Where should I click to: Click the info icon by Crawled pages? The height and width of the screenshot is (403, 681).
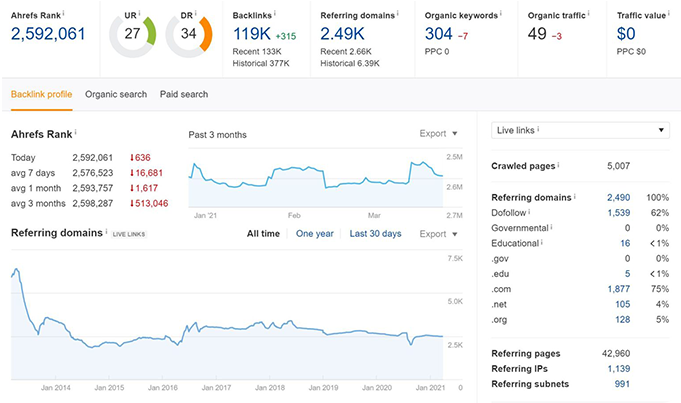[559, 165]
